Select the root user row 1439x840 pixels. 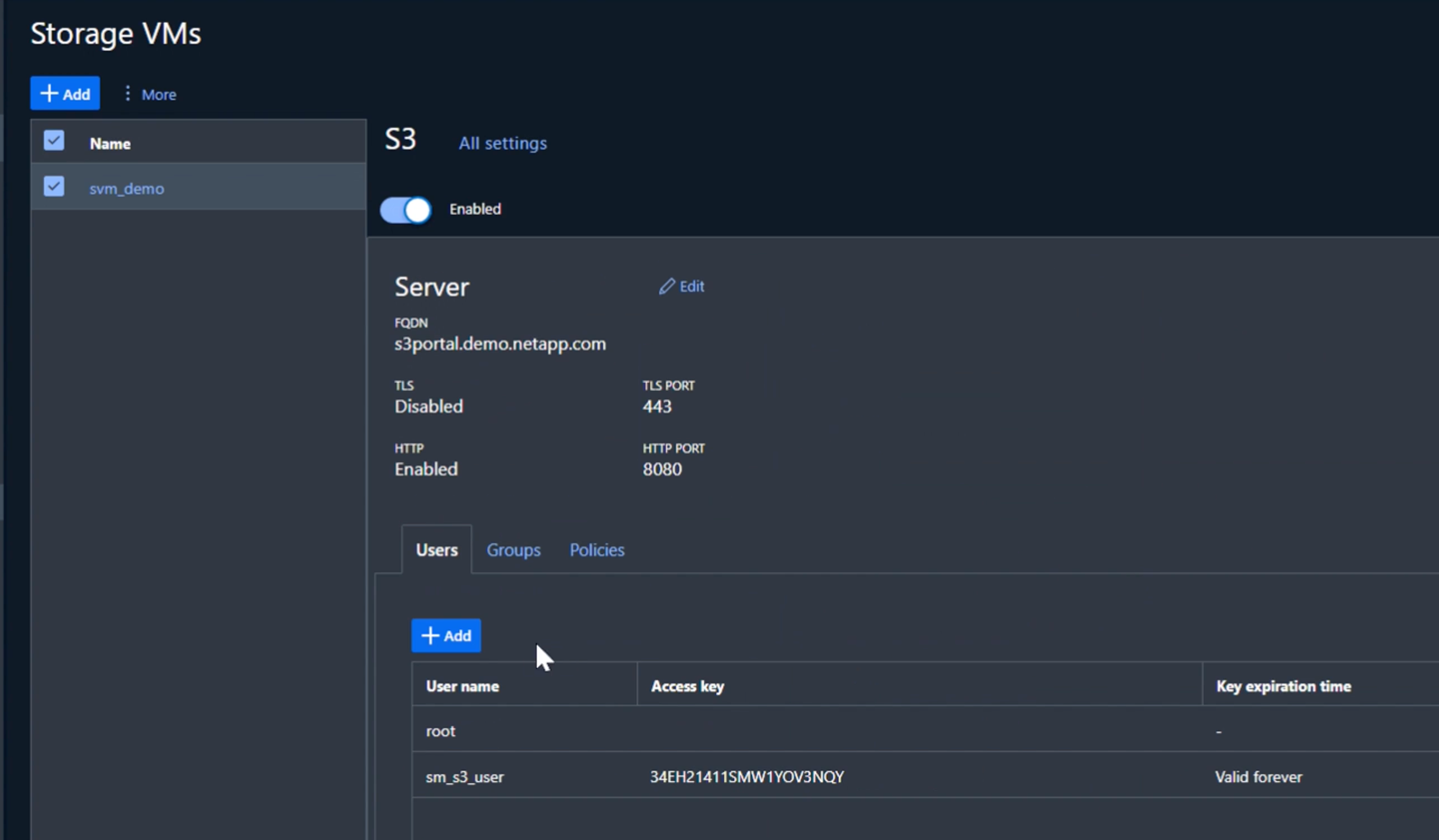(x=440, y=731)
